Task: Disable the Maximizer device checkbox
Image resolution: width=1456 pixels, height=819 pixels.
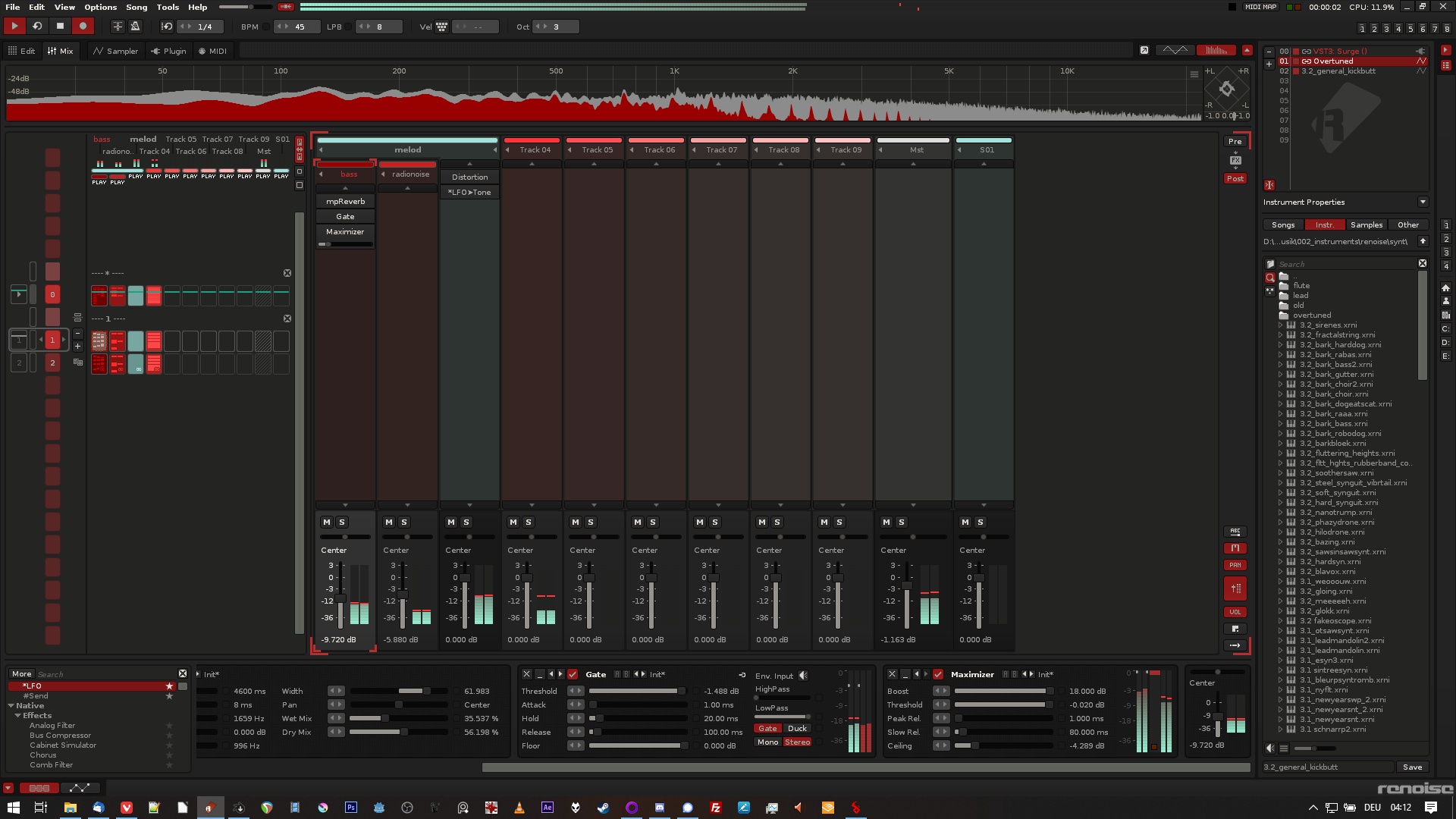Action: pos(938,674)
